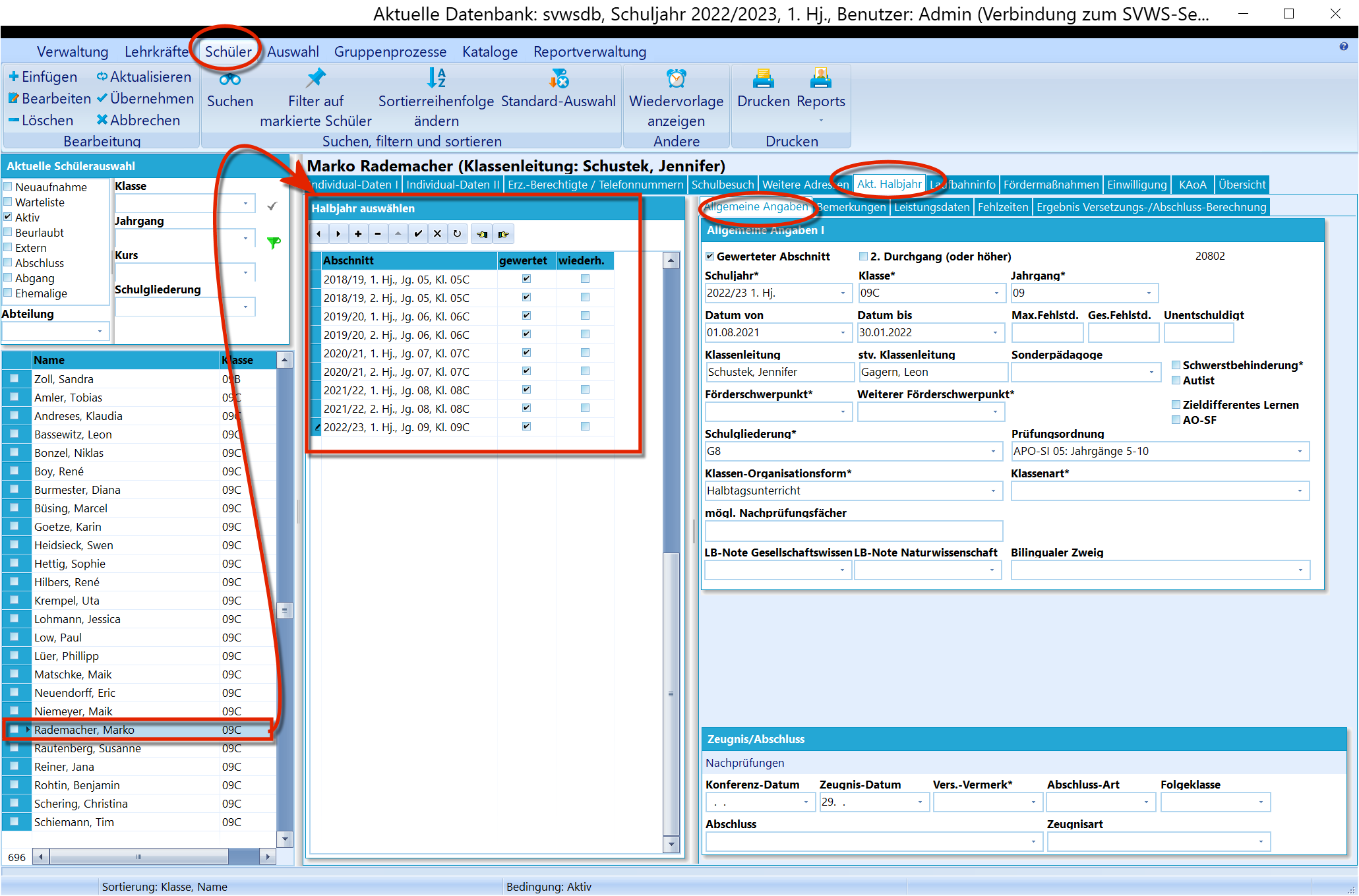Viewport: 1359px width, 896px height.
Task: Click the Standard-Auswahl icon
Action: pyautogui.click(x=559, y=78)
